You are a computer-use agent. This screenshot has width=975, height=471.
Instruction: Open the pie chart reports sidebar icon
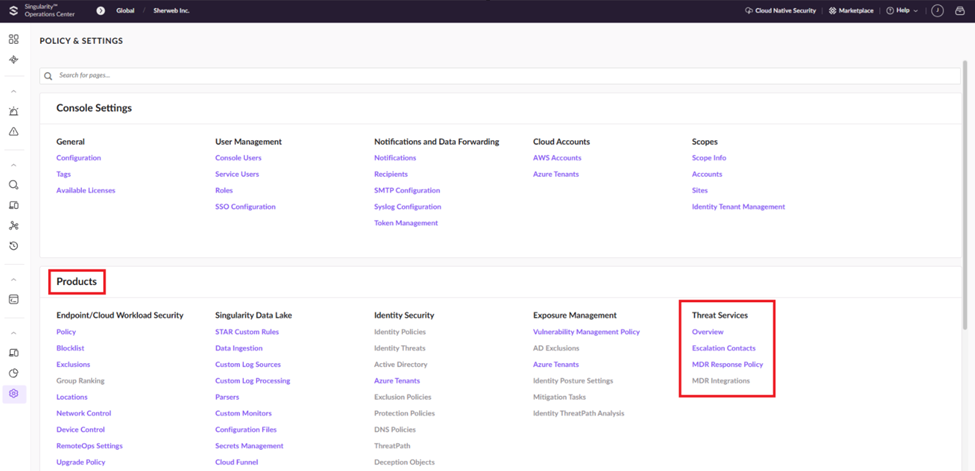point(14,373)
